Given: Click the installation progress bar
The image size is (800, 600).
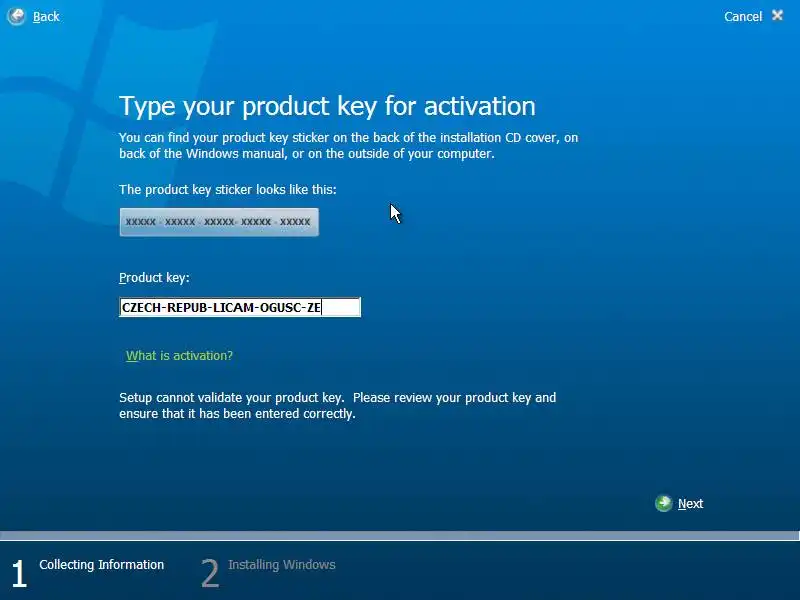Looking at the screenshot, I should tap(400, 535).
